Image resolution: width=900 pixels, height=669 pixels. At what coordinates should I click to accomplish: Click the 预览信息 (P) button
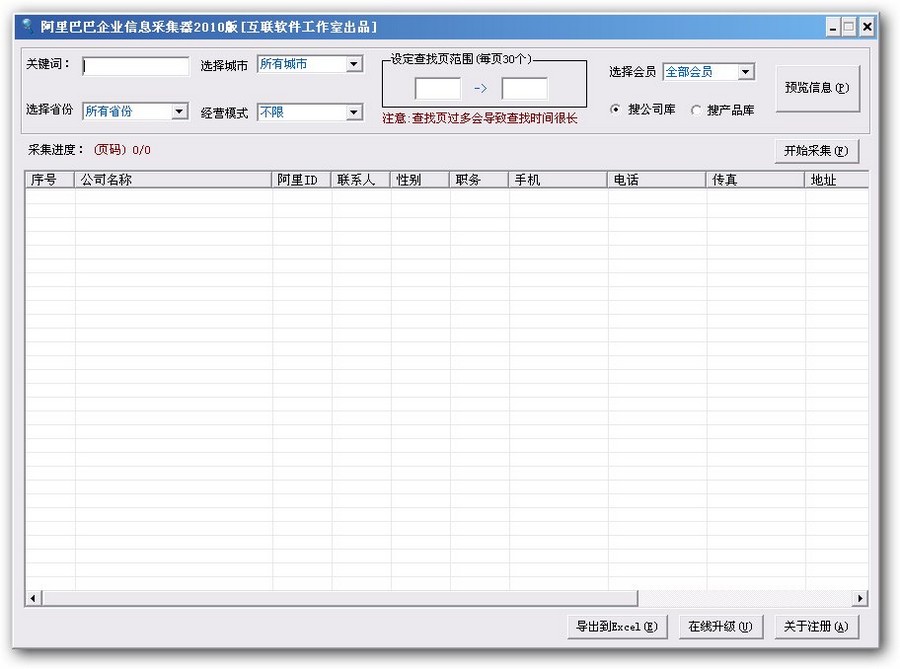pyautogui.click(x=817, y=88)
